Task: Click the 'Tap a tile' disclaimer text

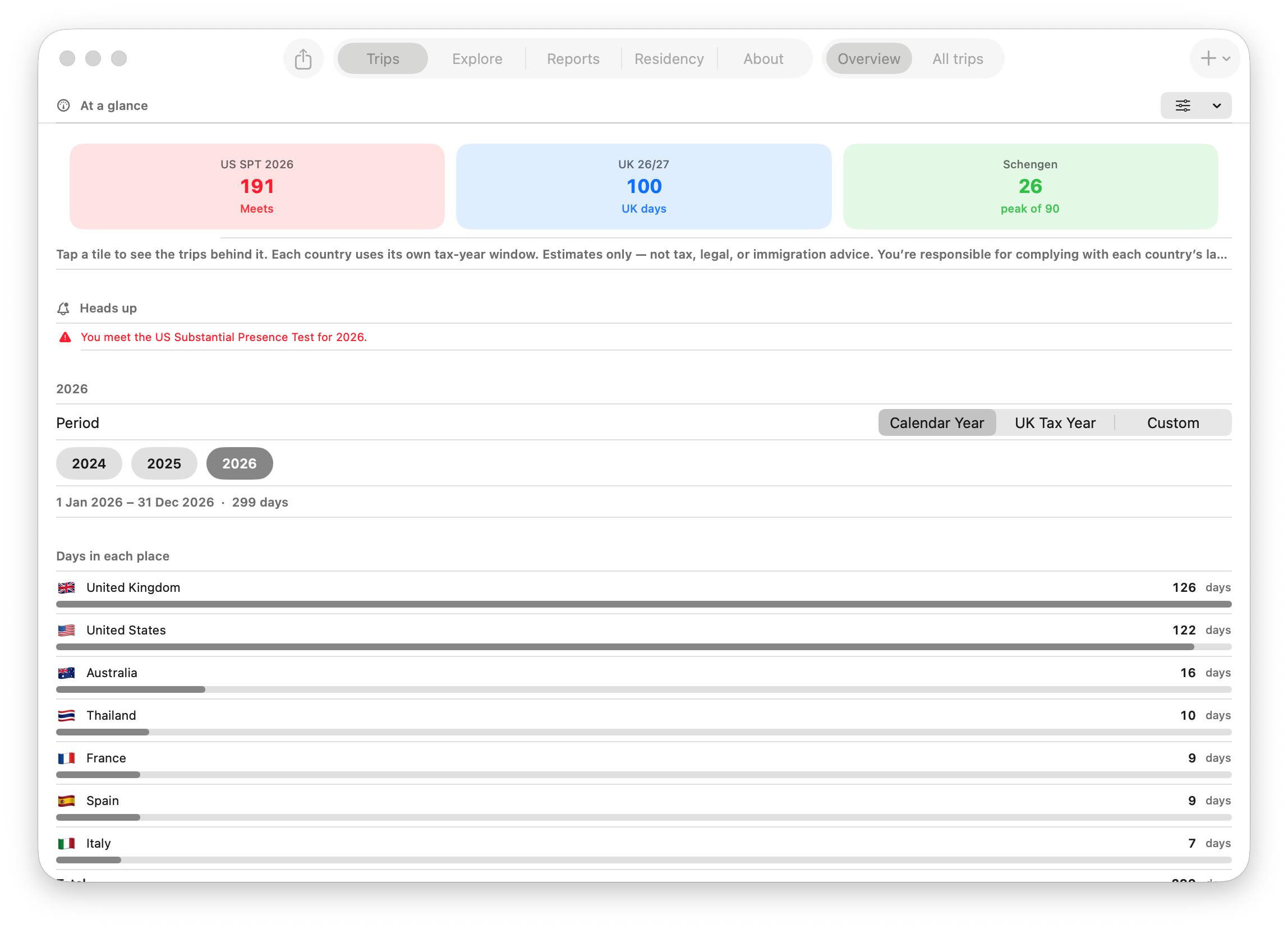Action: (642, 254)
